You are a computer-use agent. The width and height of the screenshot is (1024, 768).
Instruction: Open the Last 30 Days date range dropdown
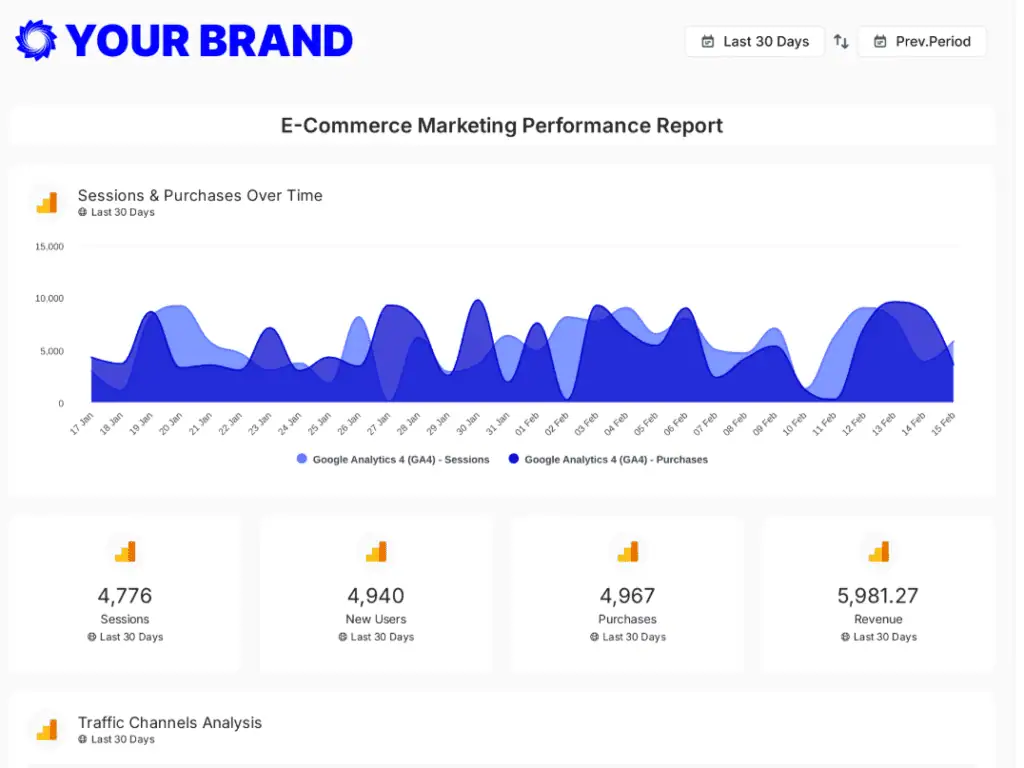[x=755, y=42]
